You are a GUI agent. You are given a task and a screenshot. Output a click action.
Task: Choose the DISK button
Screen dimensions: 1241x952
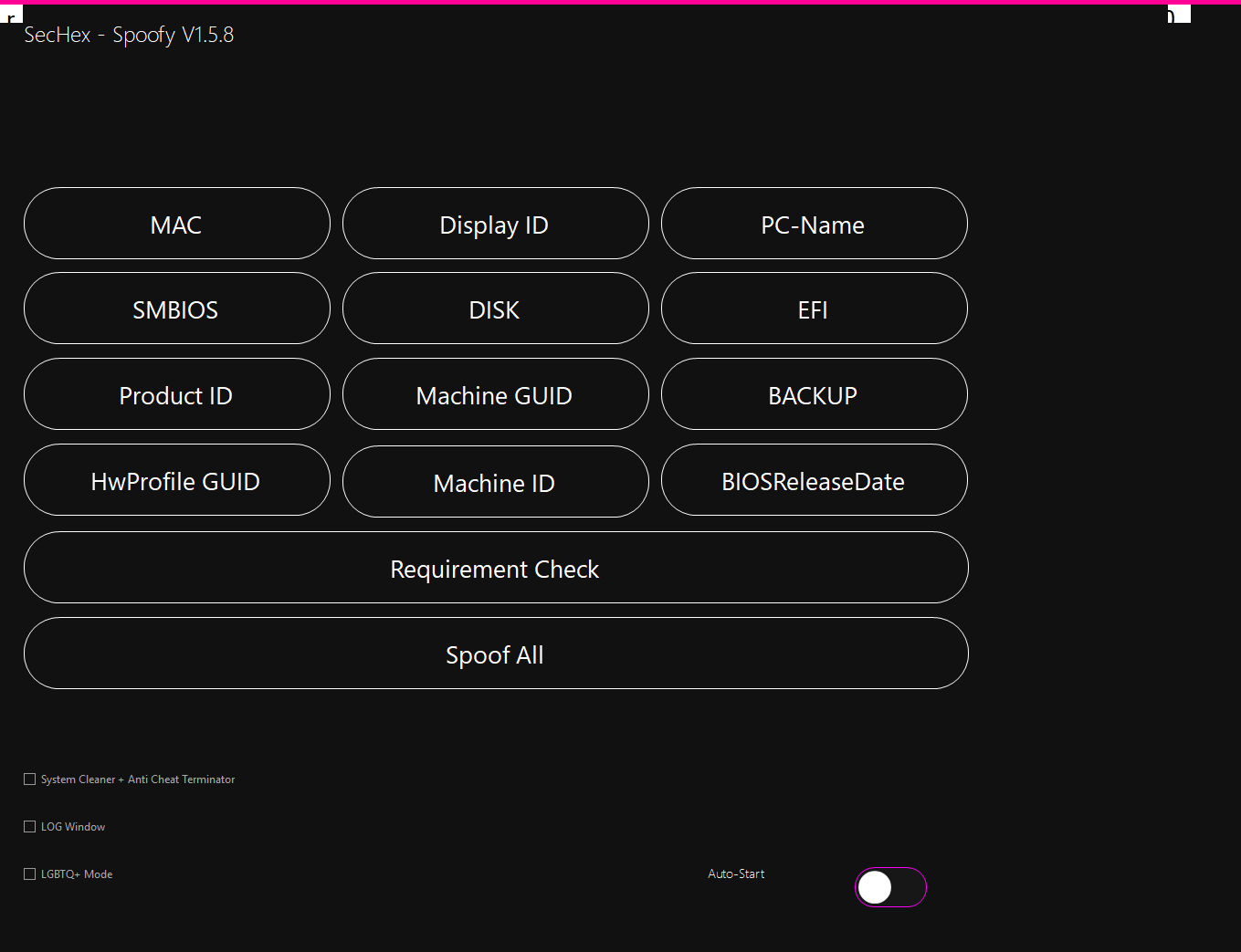[495, 309]
